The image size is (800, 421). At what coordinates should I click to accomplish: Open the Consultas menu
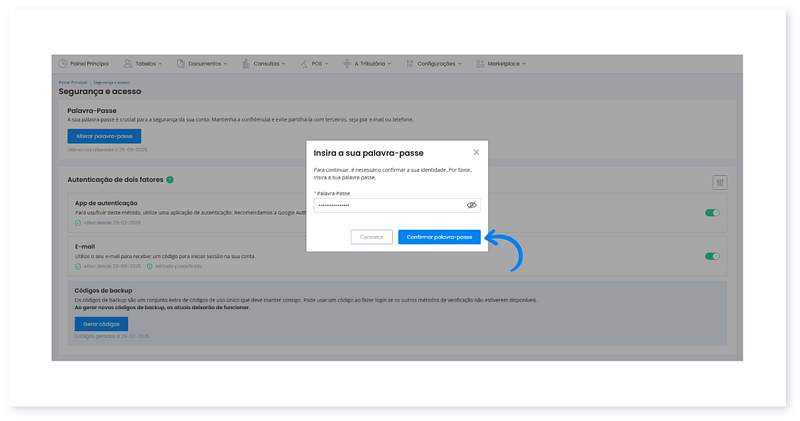(x=268, y=63)
